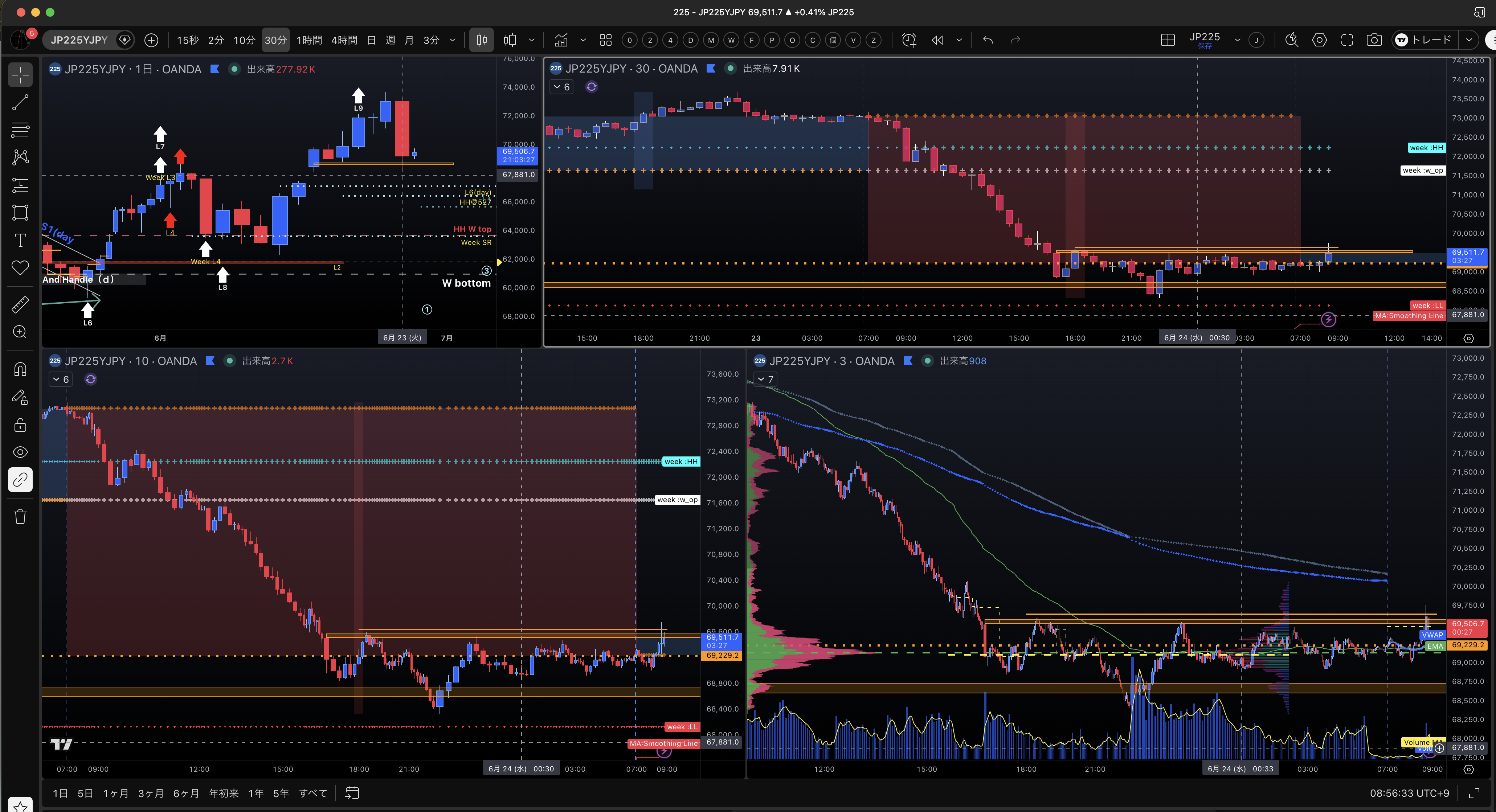Expand the time interval dropdown
Image resolution: width=1496 pixels, height=812 pixels.
(x=453, y=40)
